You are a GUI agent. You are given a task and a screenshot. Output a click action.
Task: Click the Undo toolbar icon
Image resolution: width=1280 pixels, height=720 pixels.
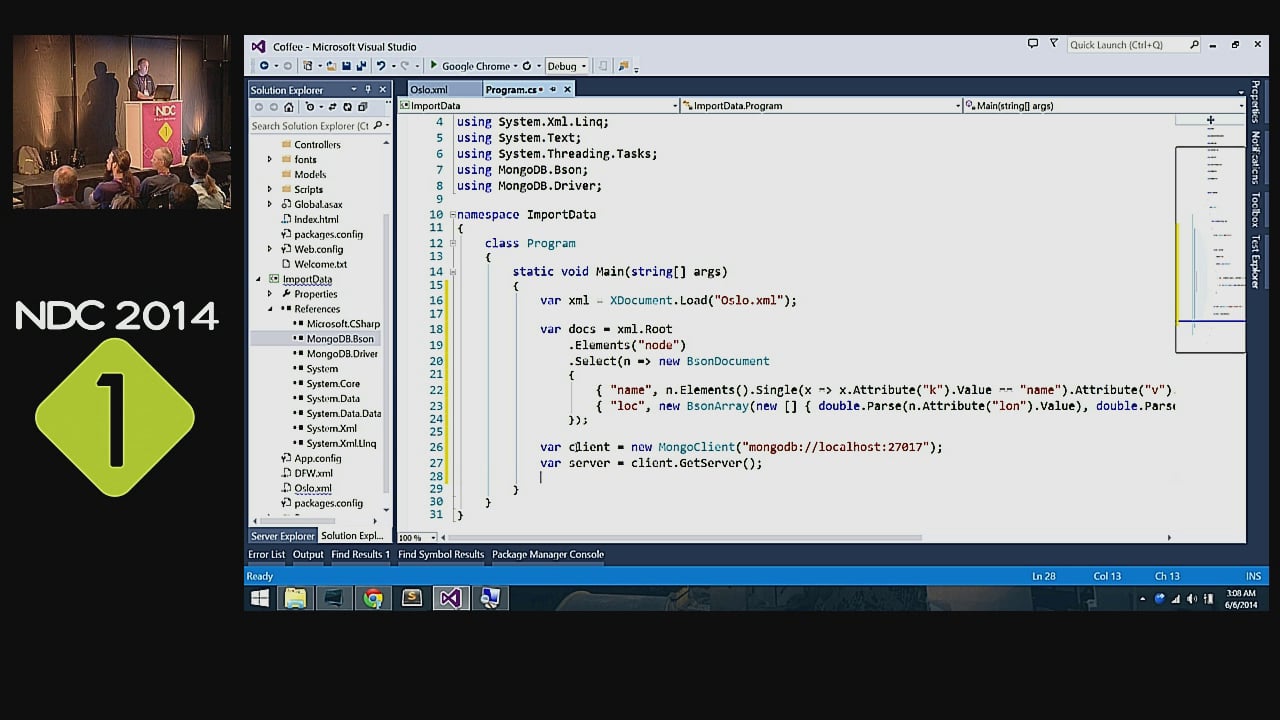[x=380, y=66]
